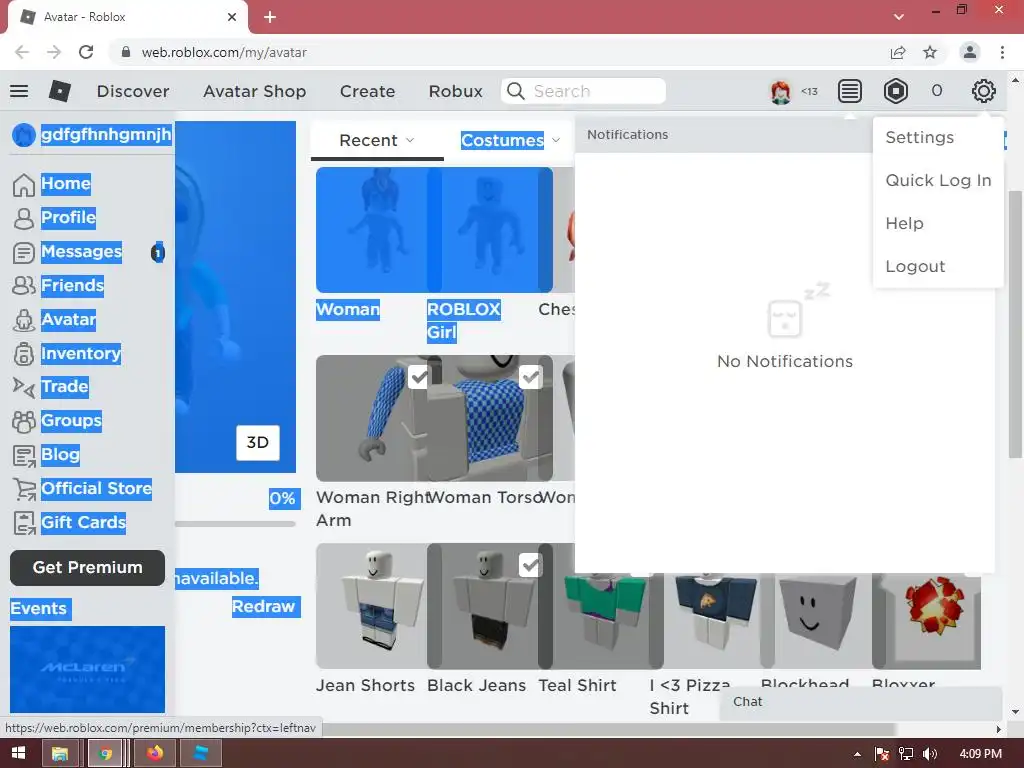Open the Windows Start menu

18,753
